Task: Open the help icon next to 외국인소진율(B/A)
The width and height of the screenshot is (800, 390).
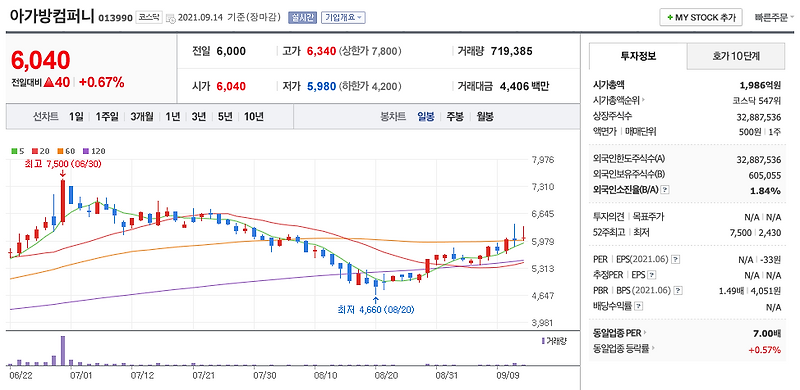Action: click(x=665, y=190)
